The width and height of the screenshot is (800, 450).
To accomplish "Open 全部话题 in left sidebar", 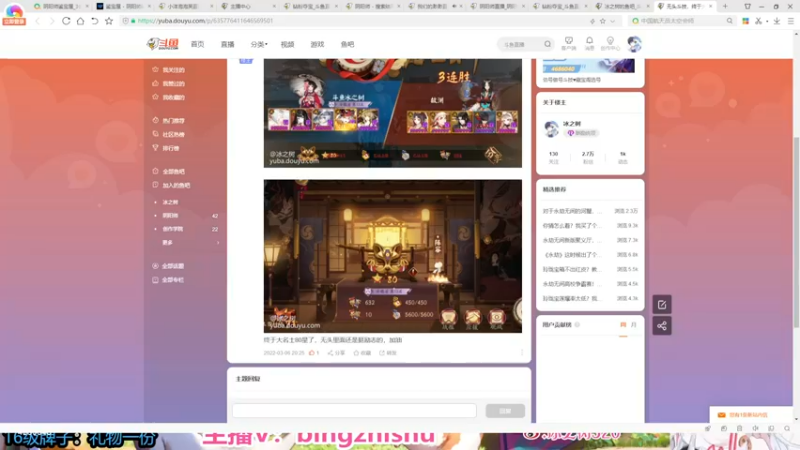I will [173, 266].
